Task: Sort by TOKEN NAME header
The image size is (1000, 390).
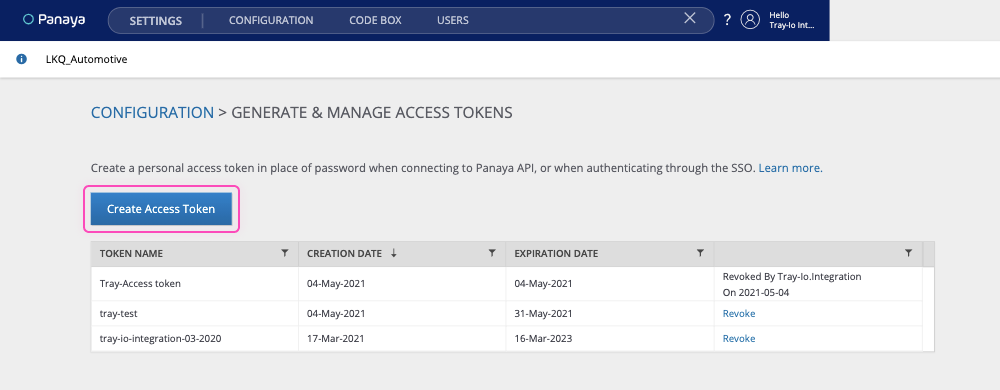Action: (x=131, y=254)
